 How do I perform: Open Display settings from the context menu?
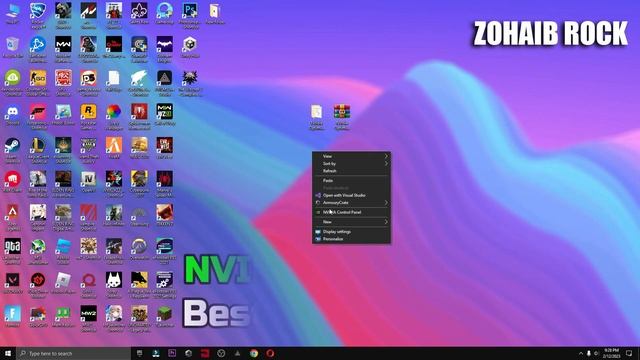(351, 231)
